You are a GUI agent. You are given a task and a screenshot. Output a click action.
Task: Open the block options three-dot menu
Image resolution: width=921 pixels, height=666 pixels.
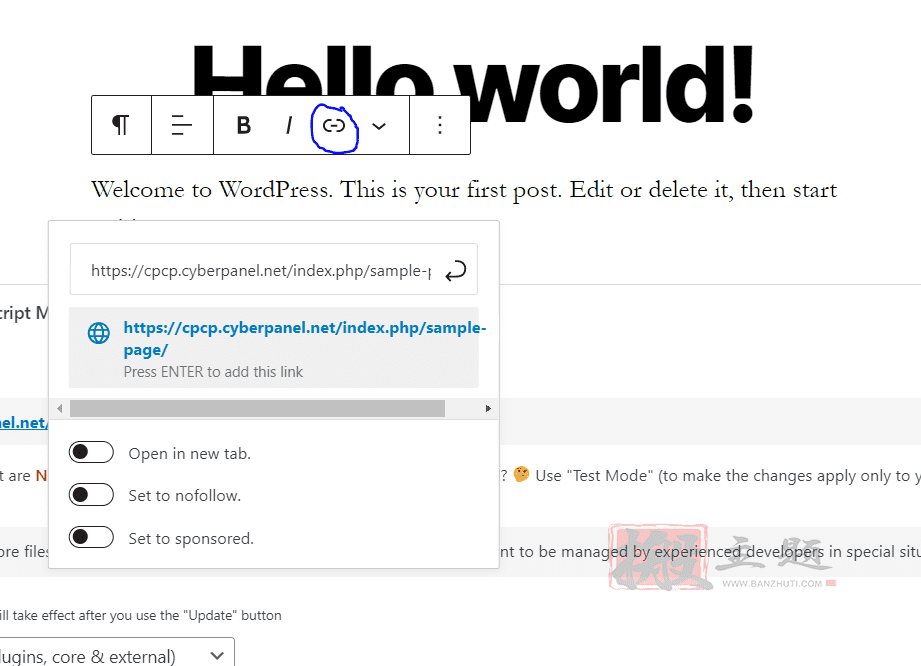[440, 125]
